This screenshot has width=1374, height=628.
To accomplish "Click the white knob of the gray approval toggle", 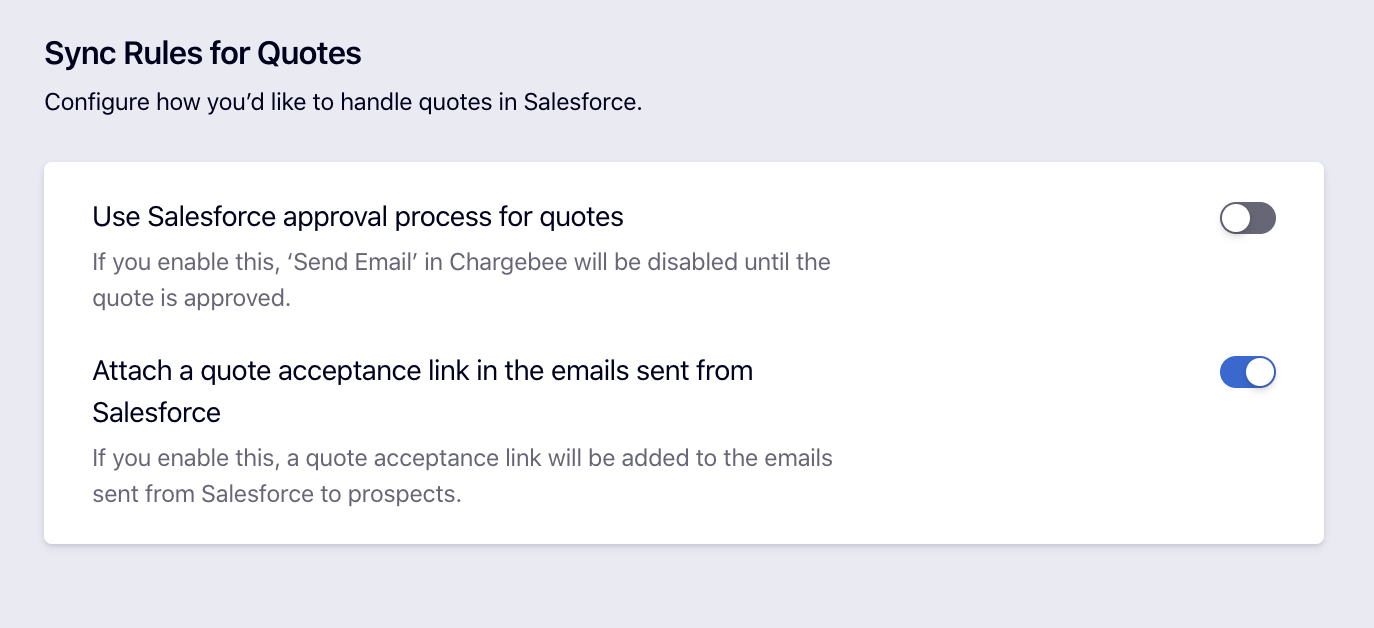I will pos(1236,218).
